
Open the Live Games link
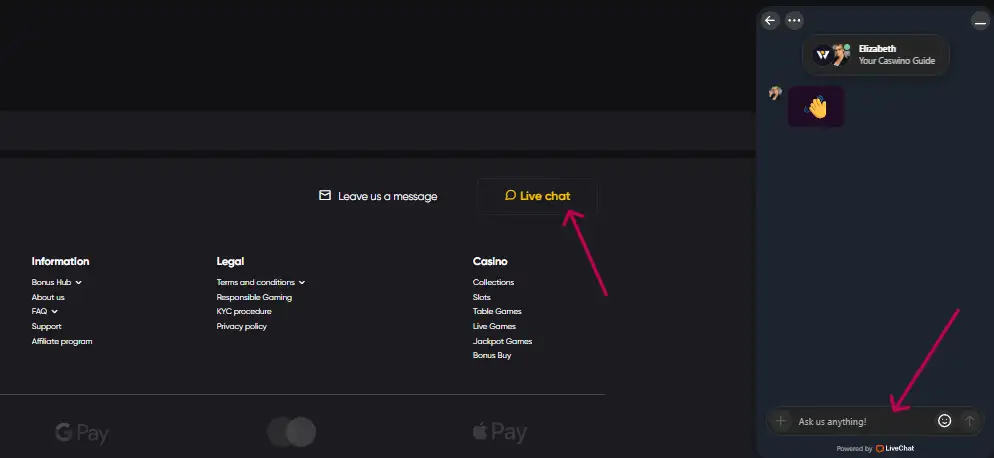[494, 326]
